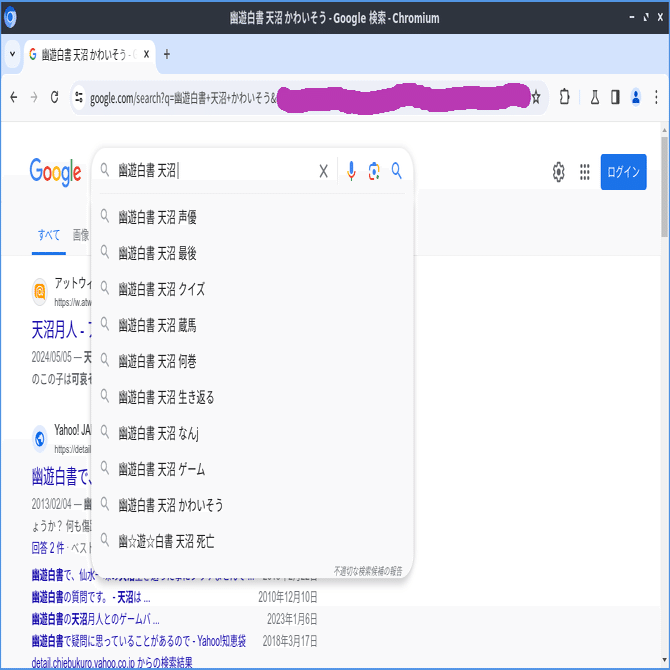The height and width of the screenshot is (670, 670).
Task: Click 不適切な検索候補の報告 link
Action: click(368, 571)
